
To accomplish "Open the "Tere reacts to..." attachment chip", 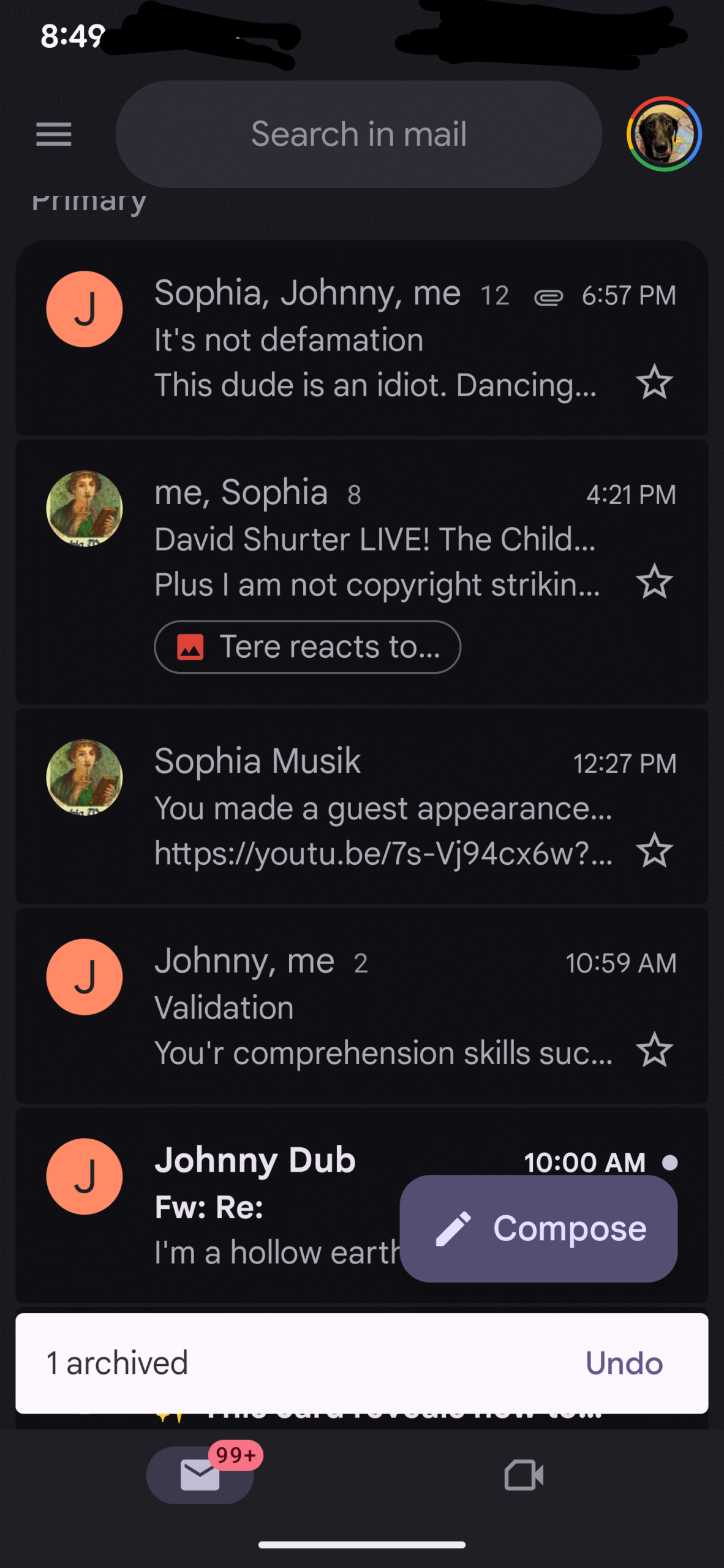I will coord(307,647).
